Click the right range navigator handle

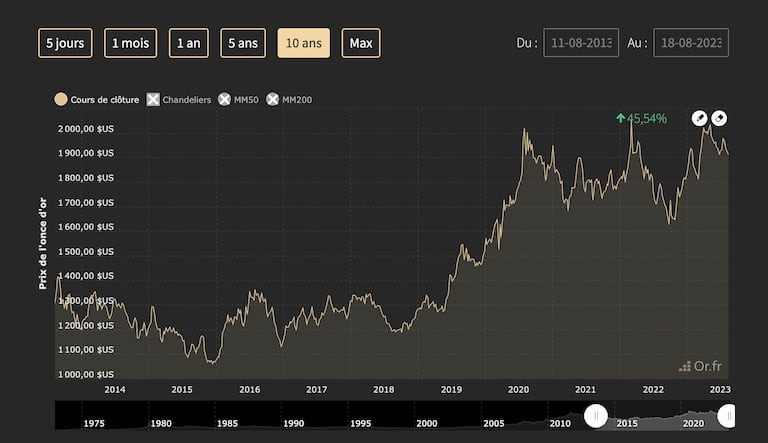coord(727,415)
